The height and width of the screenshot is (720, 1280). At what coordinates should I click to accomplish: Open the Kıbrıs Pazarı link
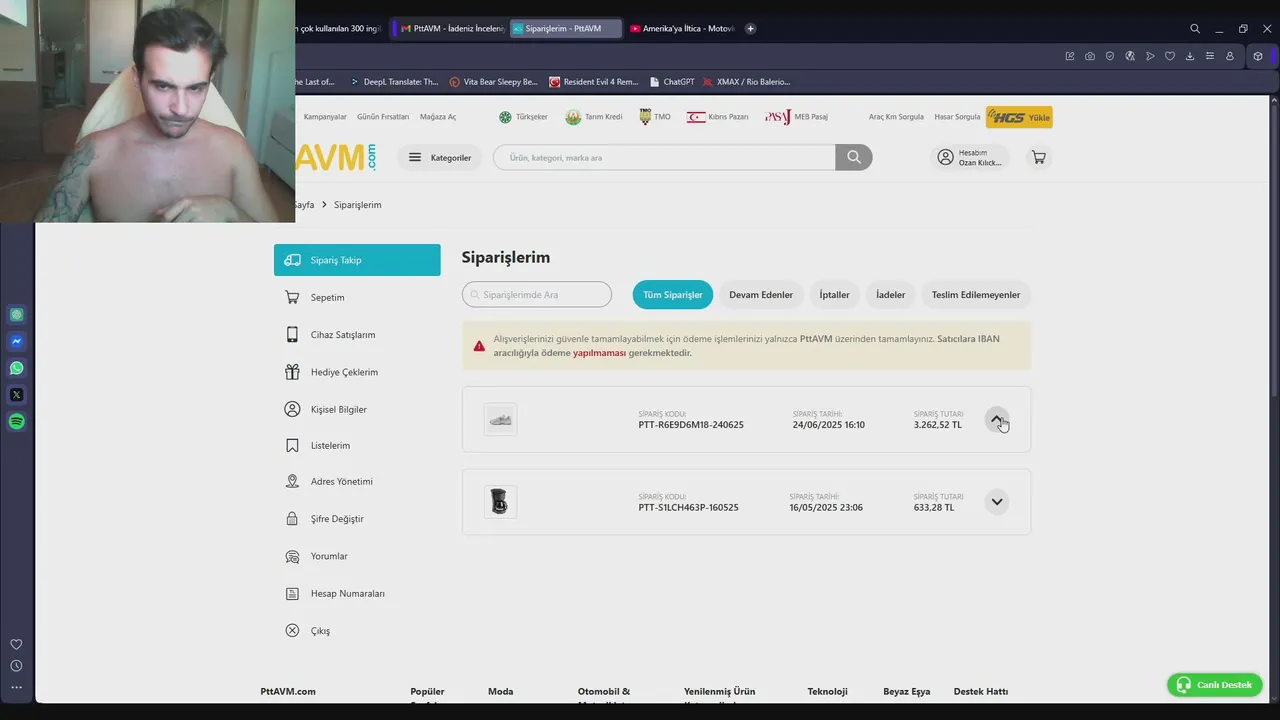pyautogui.click(x=717, y=117)
